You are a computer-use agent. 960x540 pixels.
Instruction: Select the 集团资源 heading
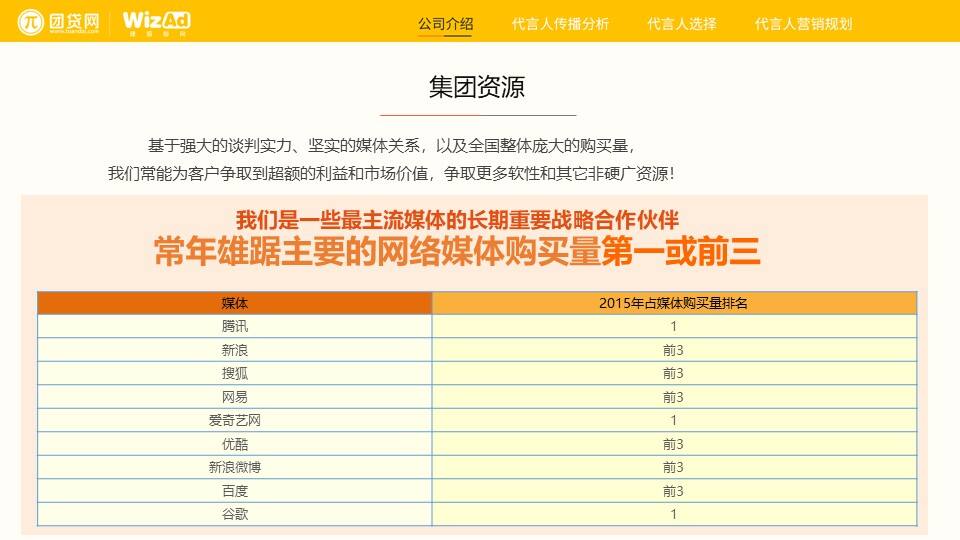[x=477, y=86]
